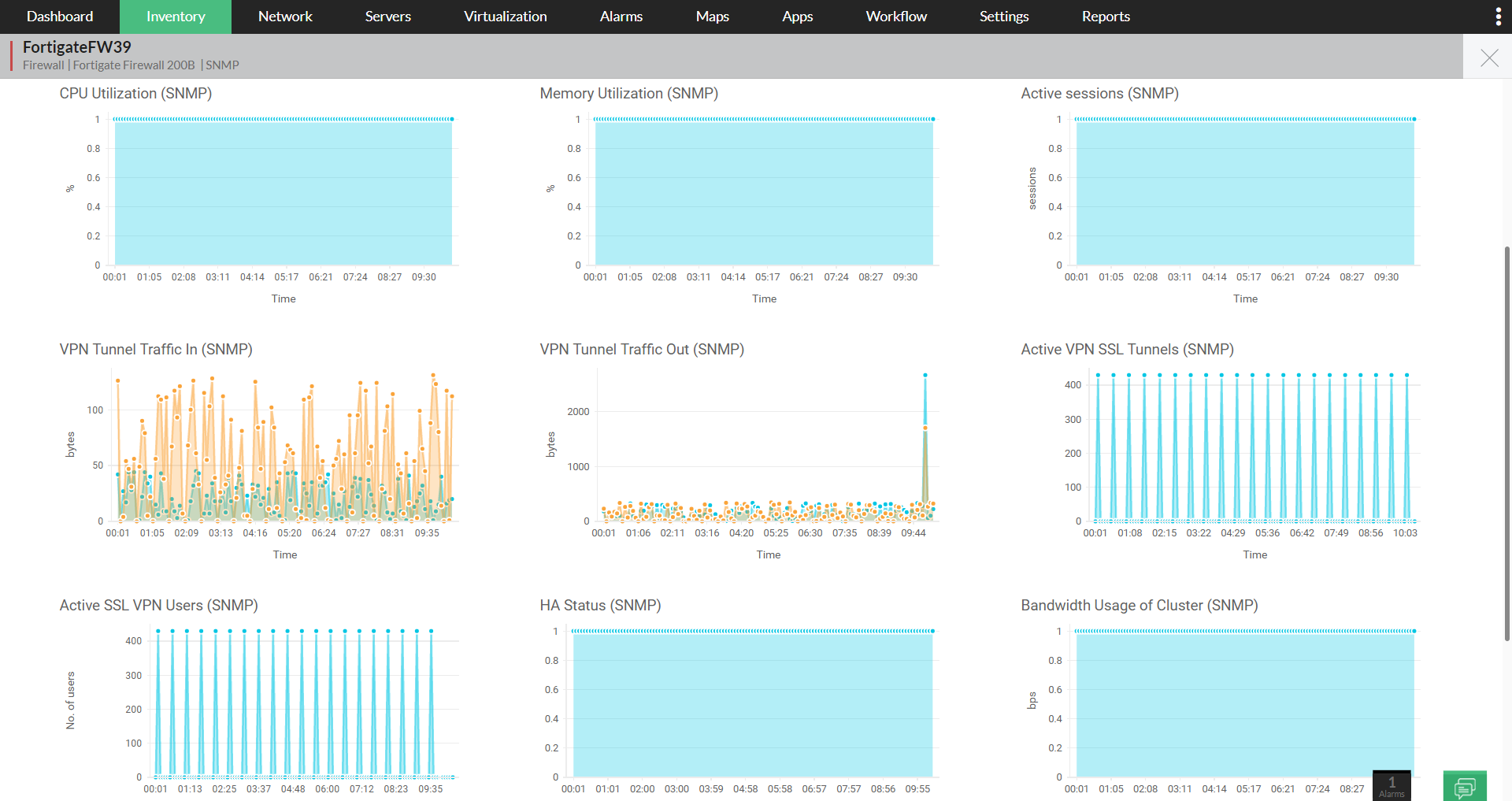This screenshot has width=1512, height=801.
Task: Open the Virtualization tab
Action: (505, 17)
